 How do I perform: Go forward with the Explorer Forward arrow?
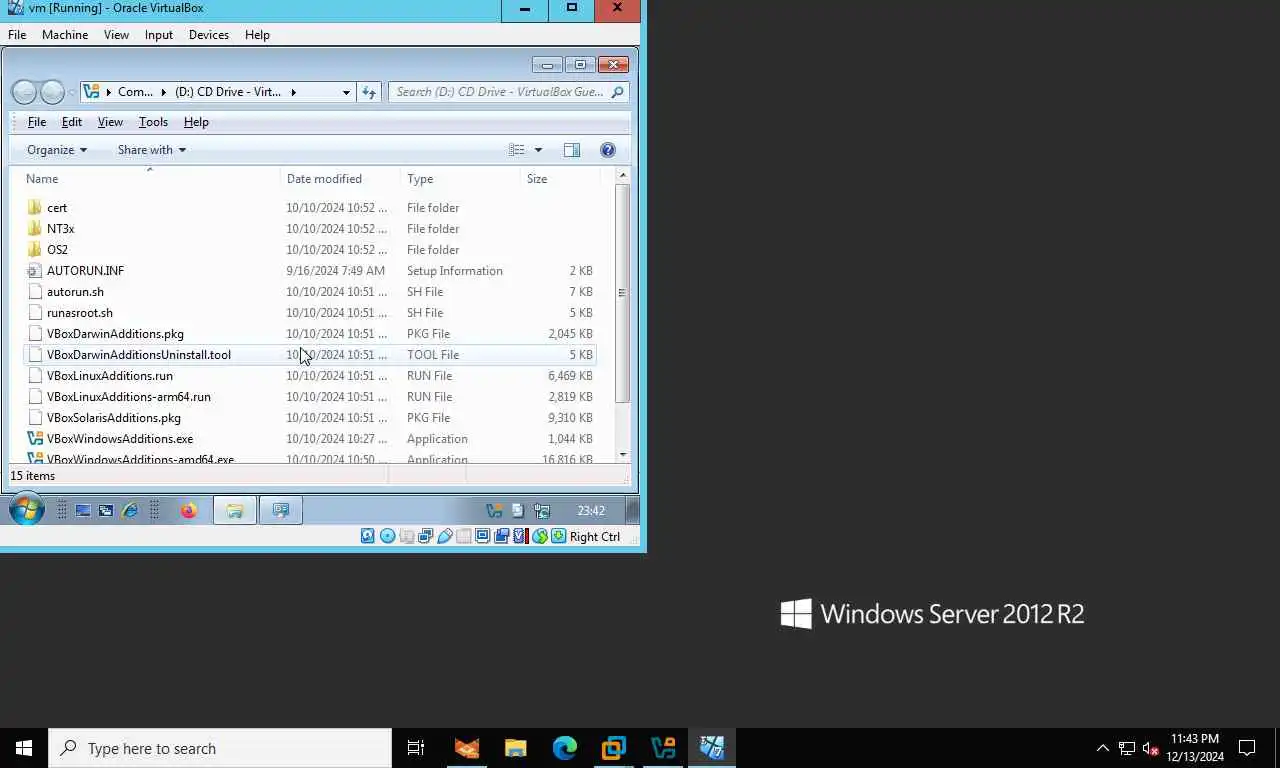[52, 92]
